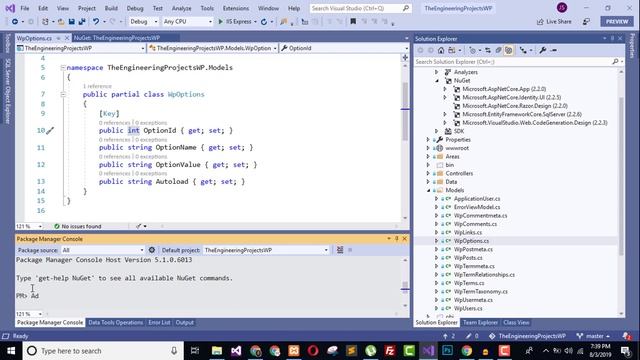Expand the Analyzers node
Viewport: 640px width, 360px height.
click(x=437, y=72)
